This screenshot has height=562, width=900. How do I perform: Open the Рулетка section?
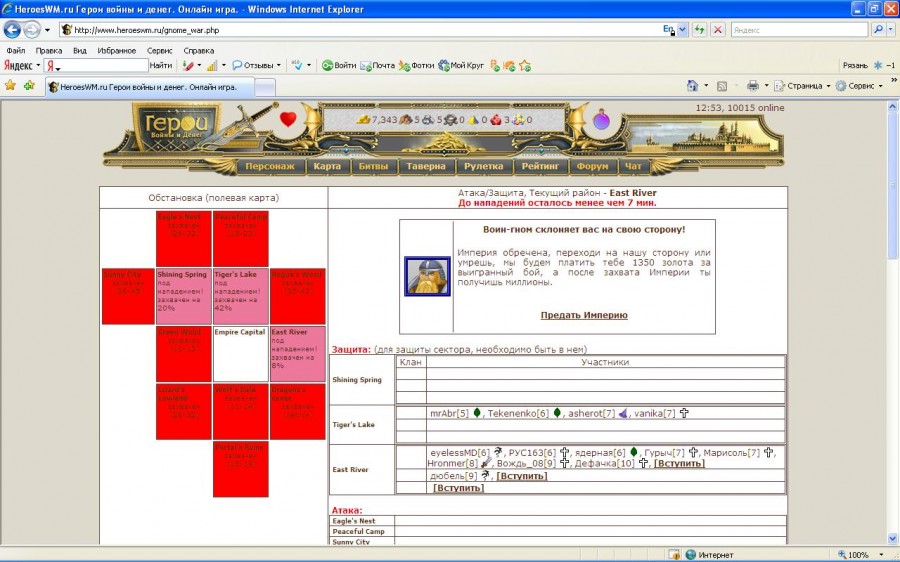[x=483, y=166]
